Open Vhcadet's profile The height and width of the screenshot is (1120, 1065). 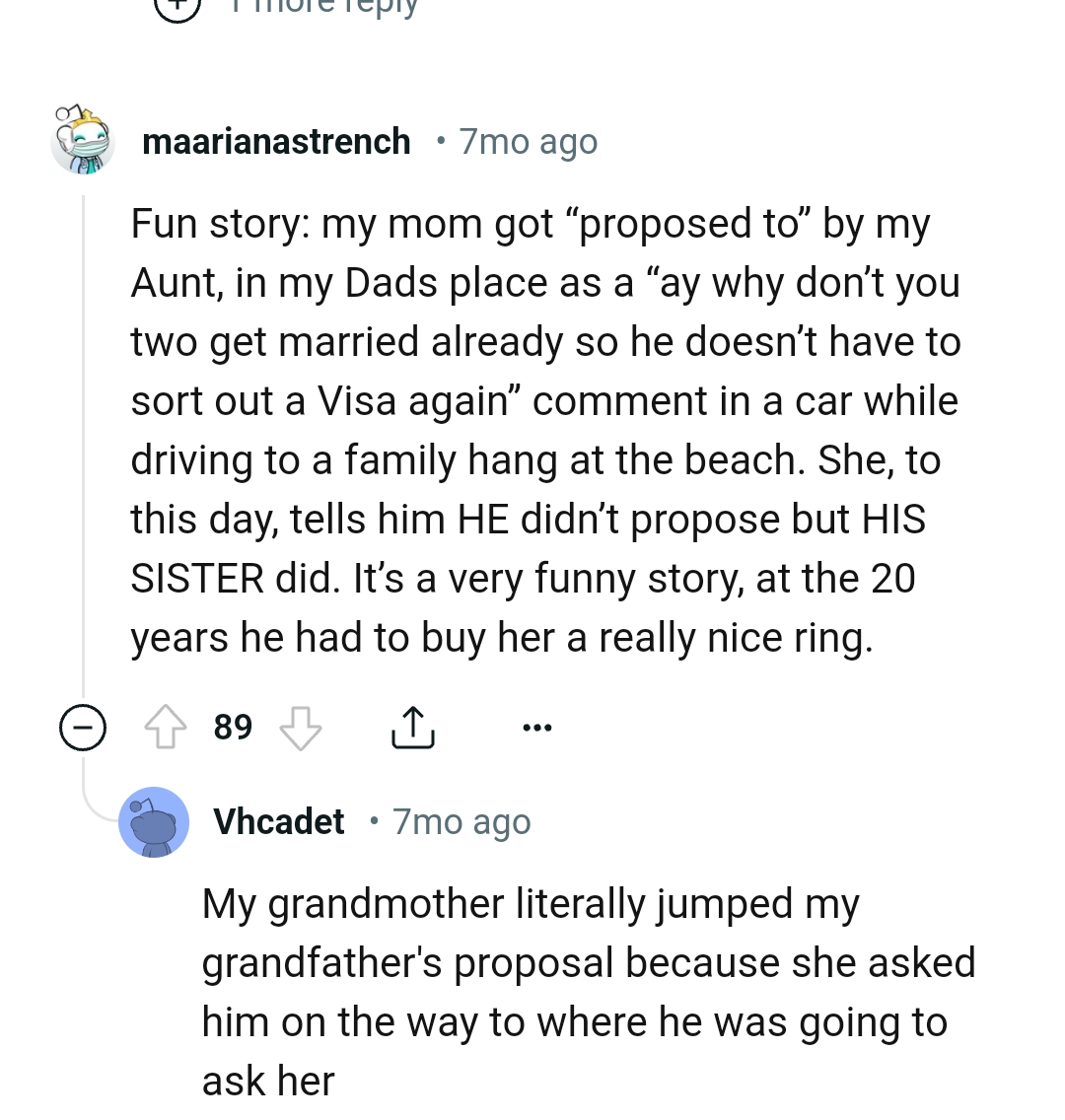279,821
